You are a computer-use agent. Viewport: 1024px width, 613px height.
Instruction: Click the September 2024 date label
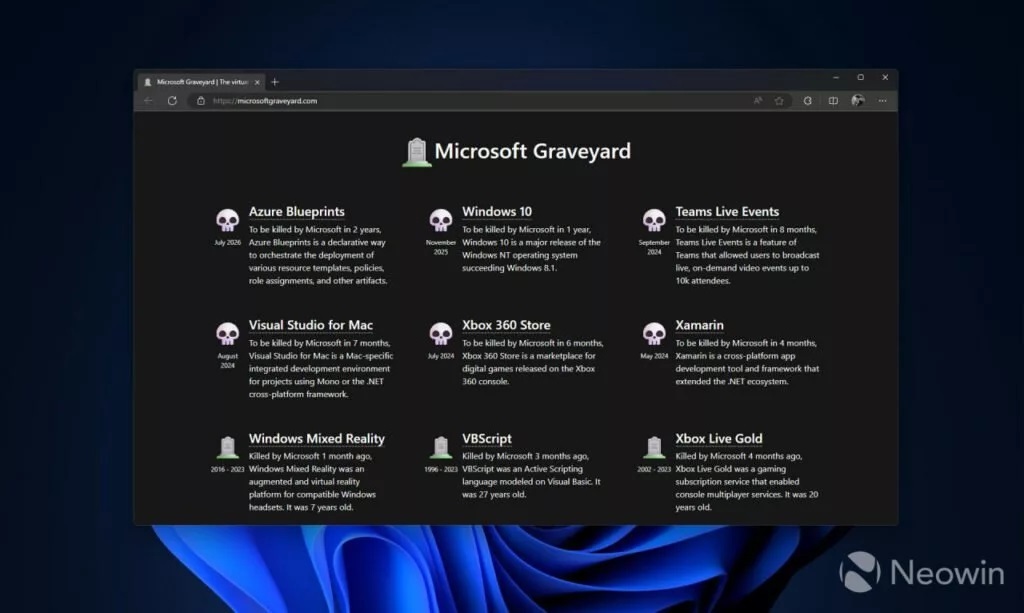tap(654, 247)
